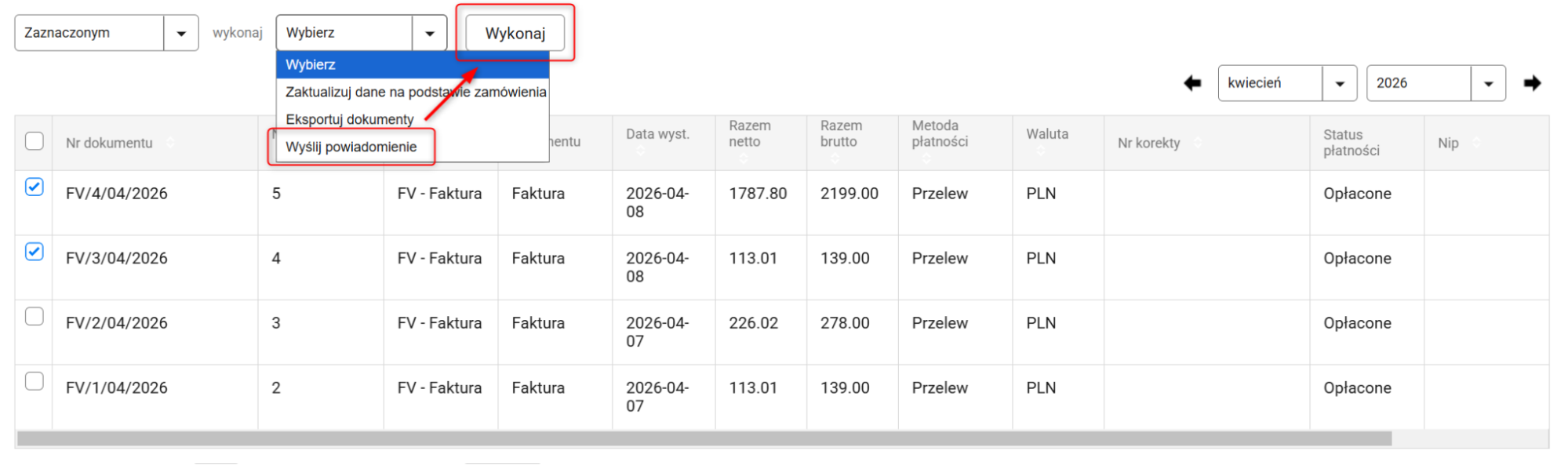Sort by Nr dokumentu column sort icon

click(x=170, y=143)
